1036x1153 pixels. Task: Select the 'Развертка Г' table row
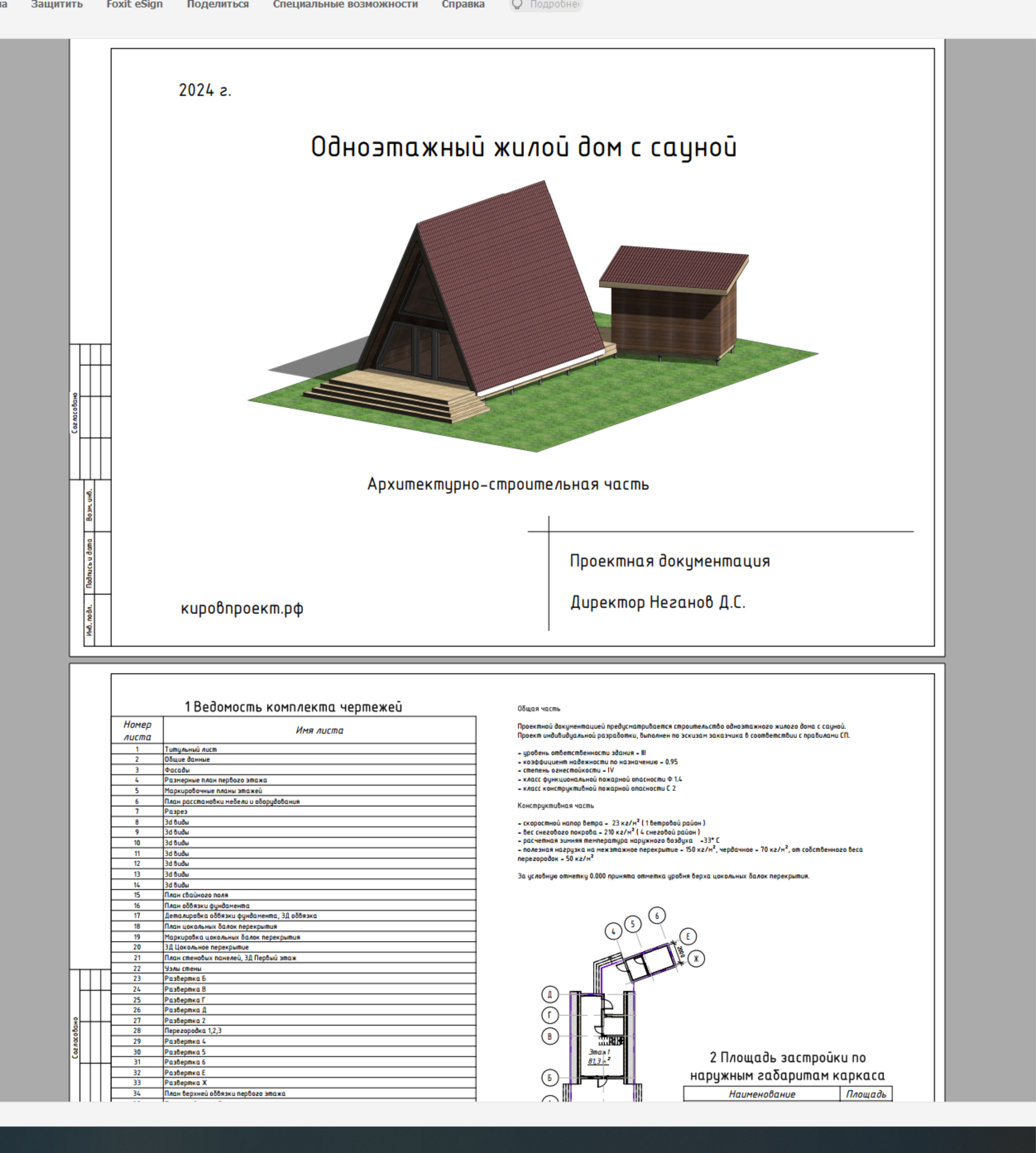(x=294, y=999)
